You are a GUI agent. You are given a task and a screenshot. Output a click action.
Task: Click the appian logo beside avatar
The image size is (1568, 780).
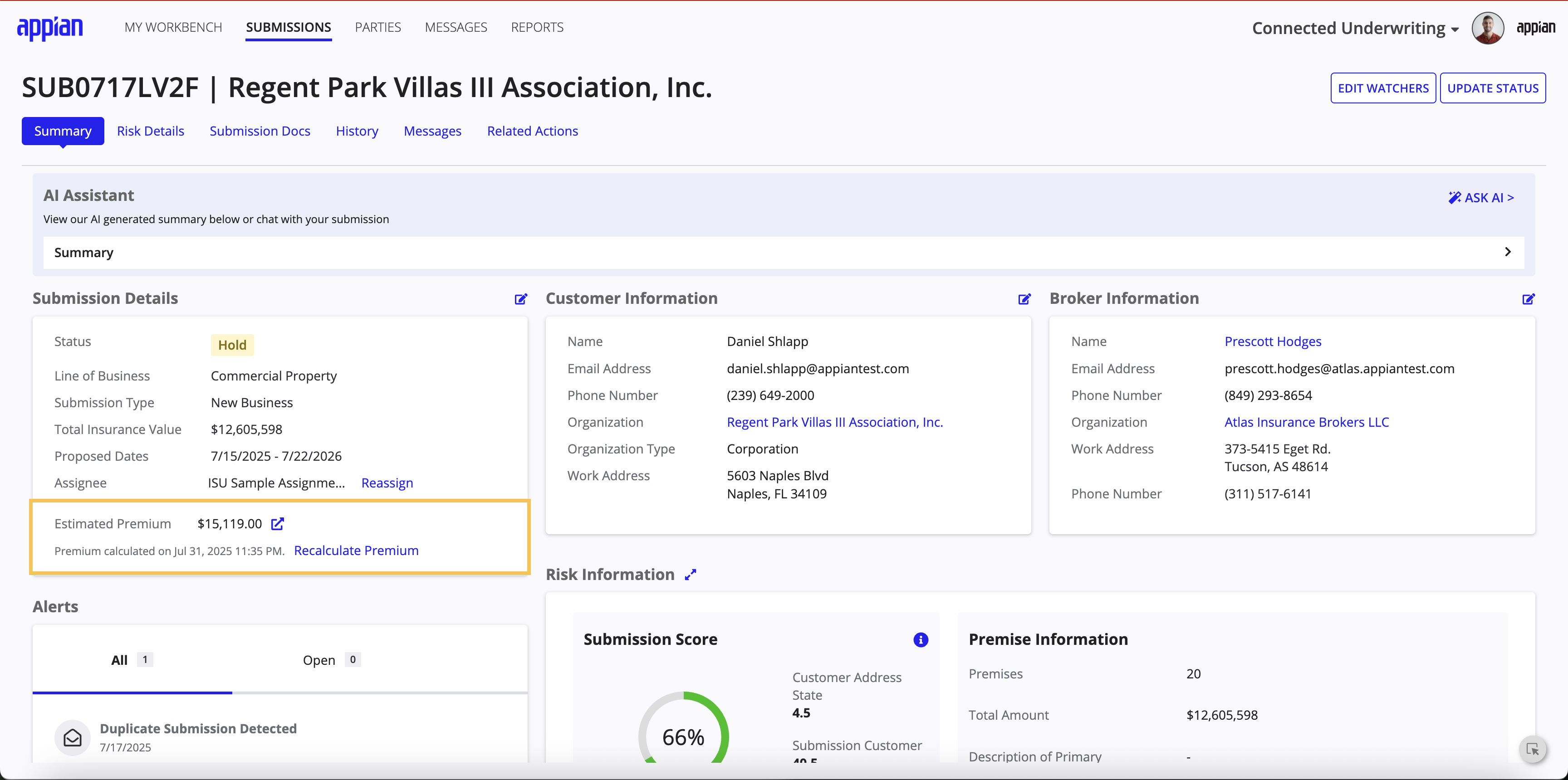point(1535,28)
